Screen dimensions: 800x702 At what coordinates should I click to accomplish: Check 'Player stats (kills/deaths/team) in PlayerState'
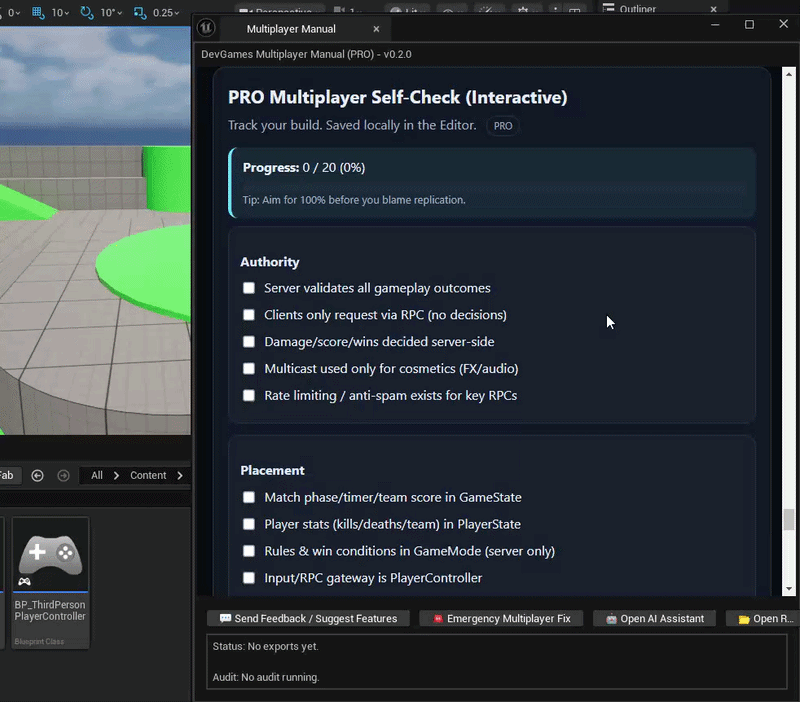point(248,524)
